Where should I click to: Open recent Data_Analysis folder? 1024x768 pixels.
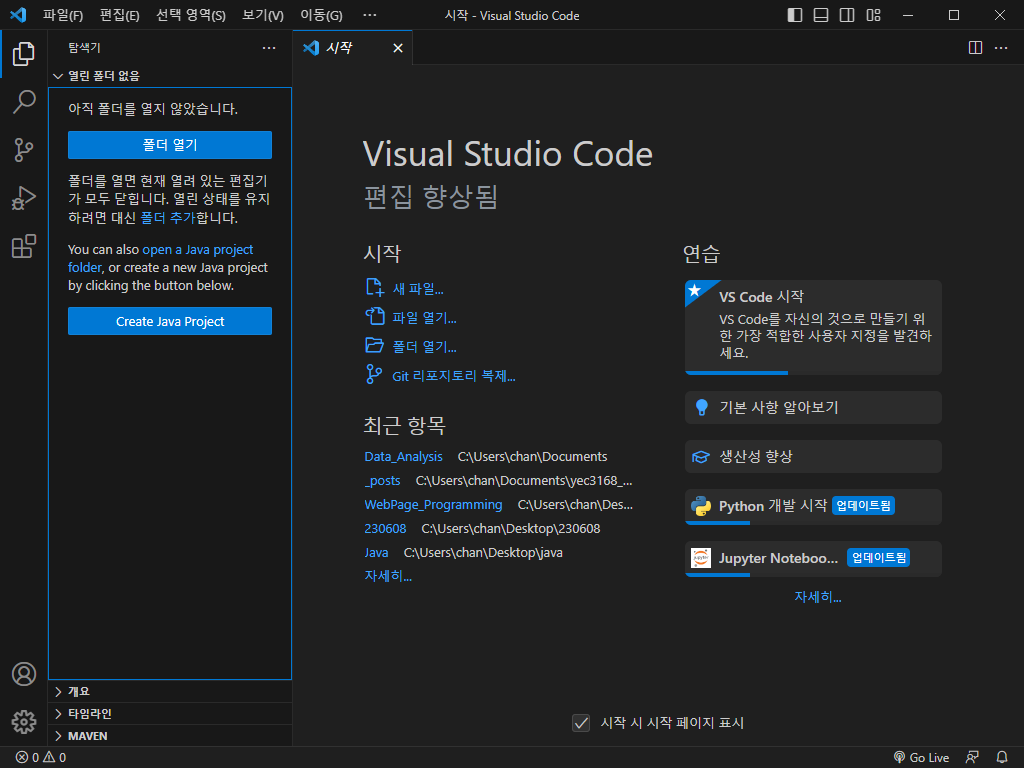[404, 456]
